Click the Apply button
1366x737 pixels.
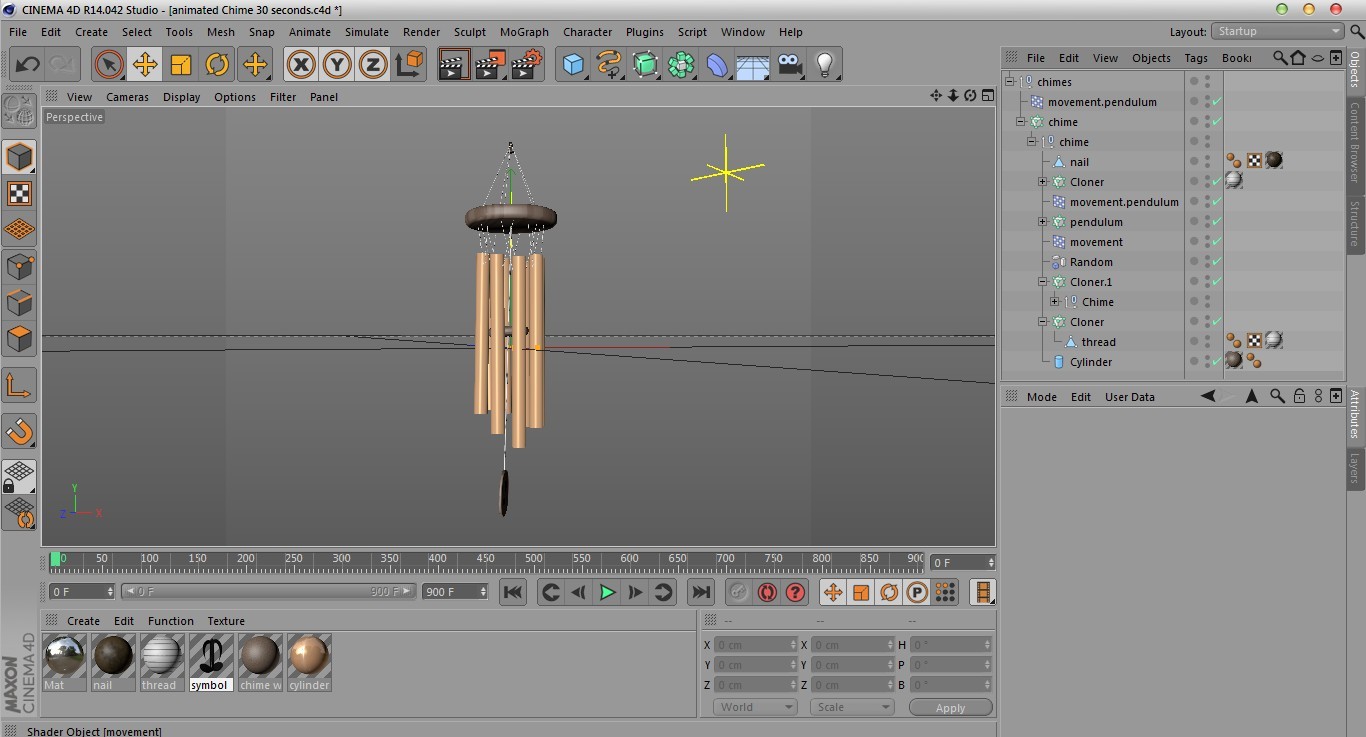[950, 707]
